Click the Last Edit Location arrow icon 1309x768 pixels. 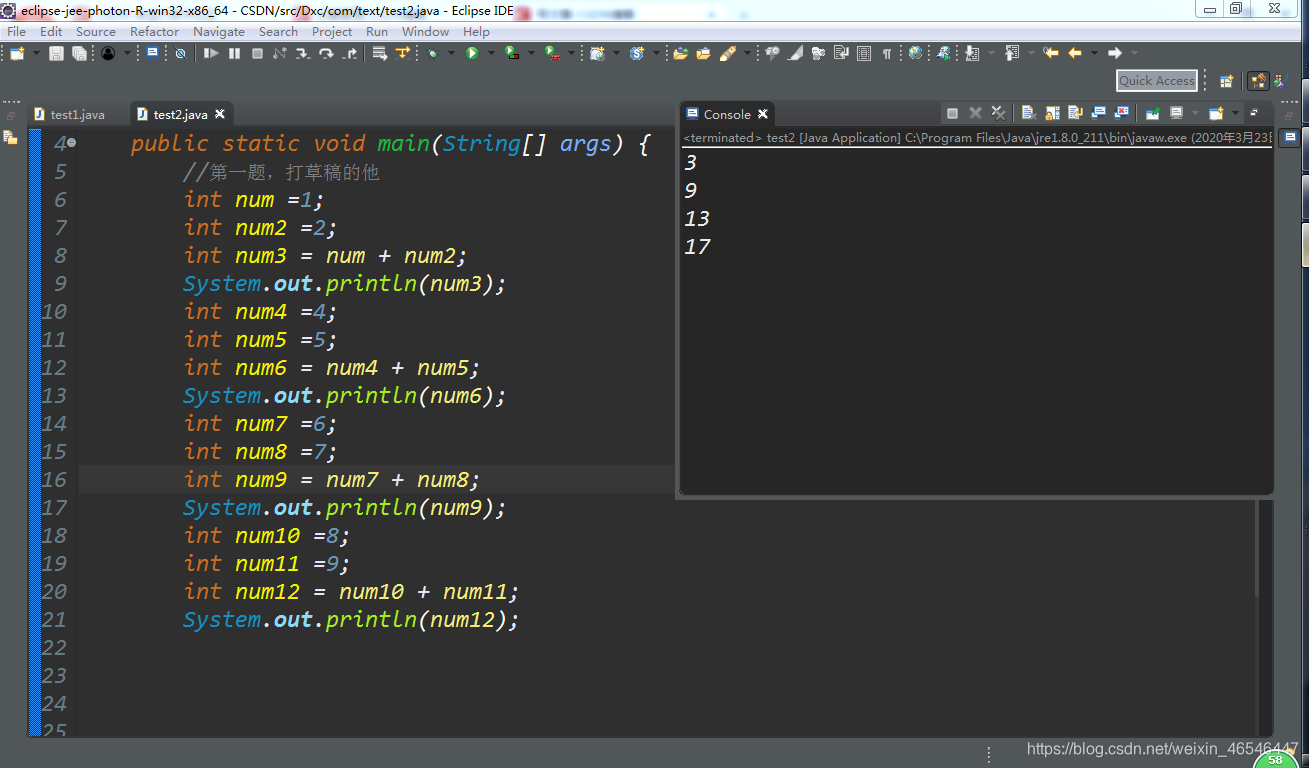click(1050, 53)
